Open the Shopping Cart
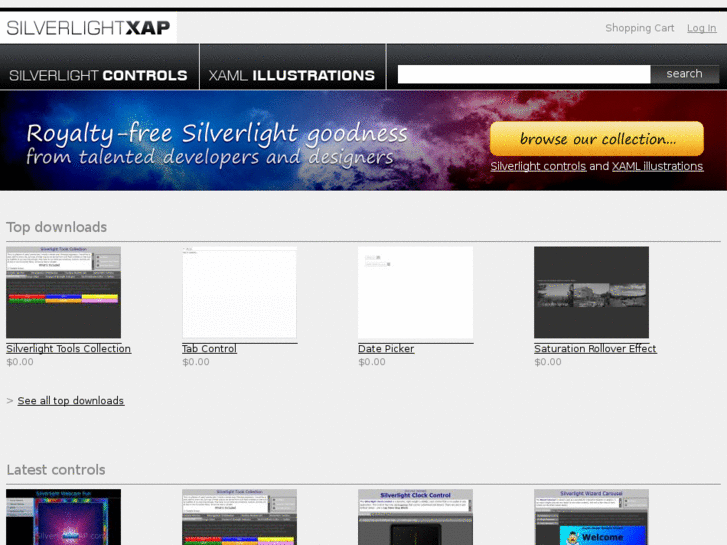 639,28
